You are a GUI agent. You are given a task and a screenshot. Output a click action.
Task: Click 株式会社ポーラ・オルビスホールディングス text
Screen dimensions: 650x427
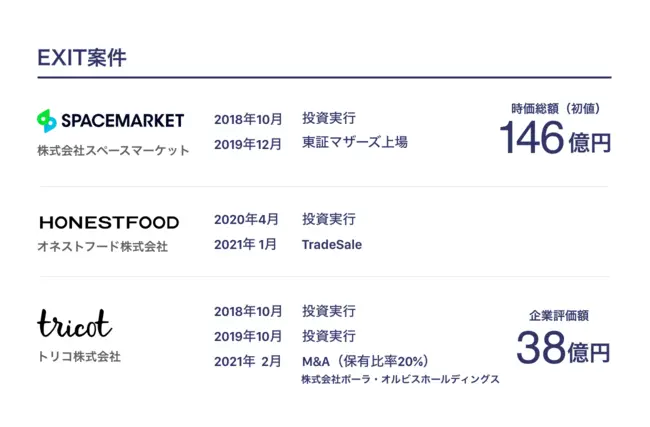tap(400, 379)
